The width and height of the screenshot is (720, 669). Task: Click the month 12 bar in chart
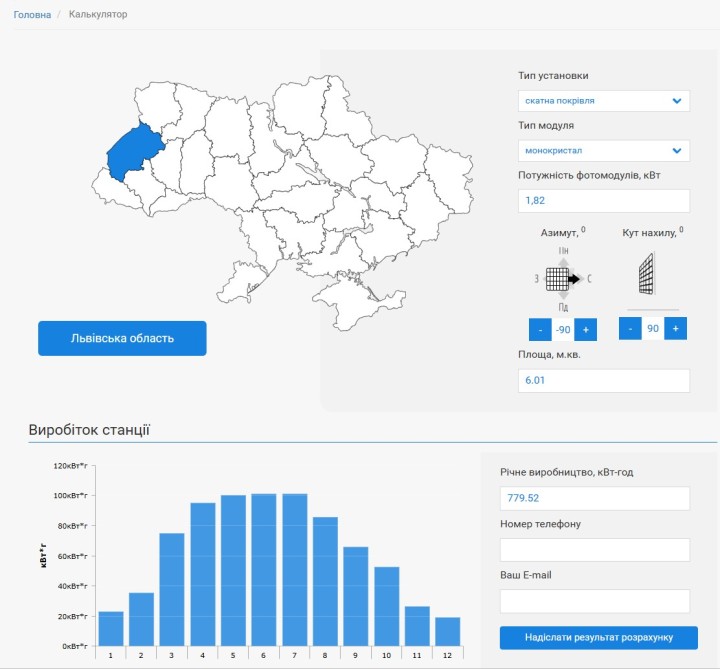click(x=448, y=632)
